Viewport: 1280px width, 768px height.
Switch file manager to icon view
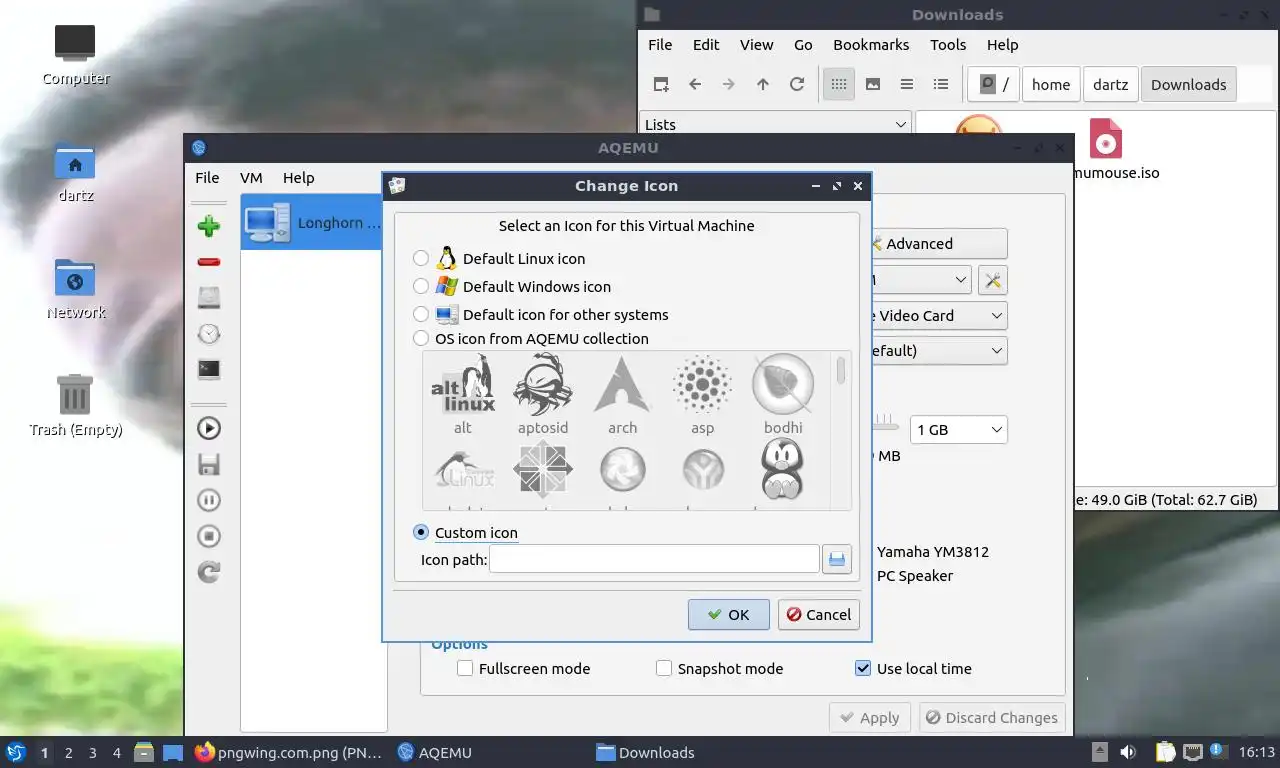point(839,84)
